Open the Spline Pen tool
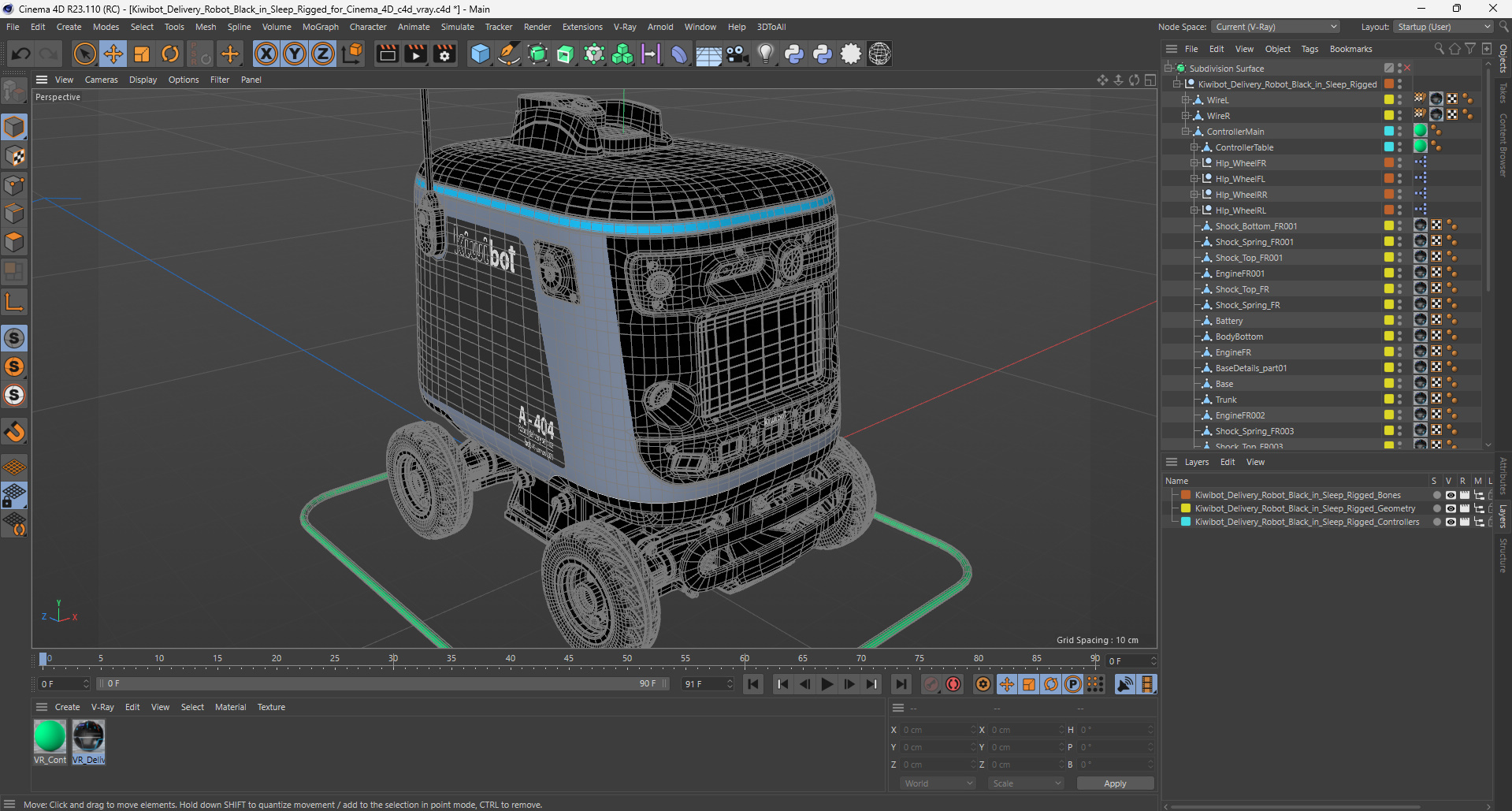Screen dimensions: 1512x811 [509, 54]
